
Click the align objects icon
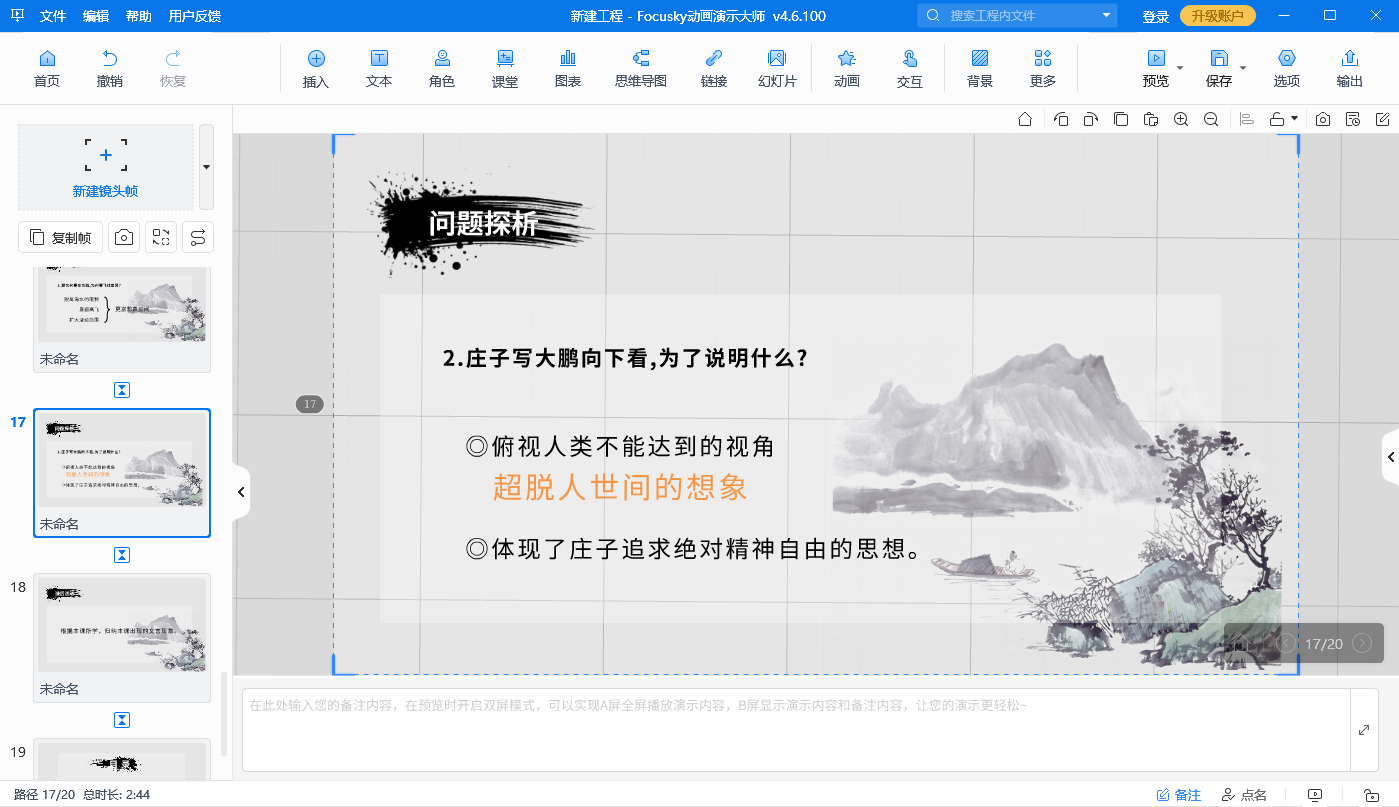(1247, 119)
